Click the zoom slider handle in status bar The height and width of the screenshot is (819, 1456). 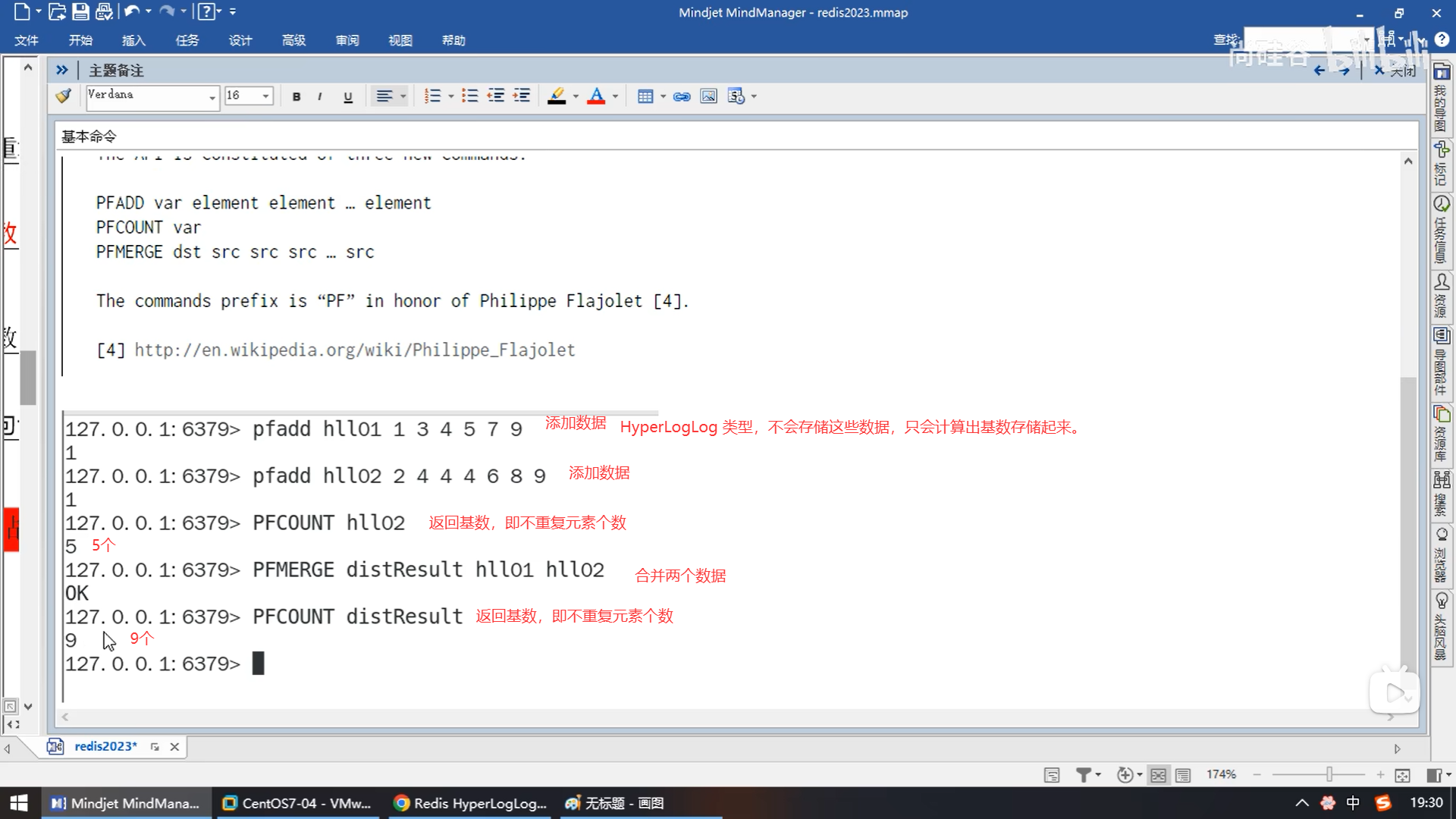click(x=1329, y=774)
